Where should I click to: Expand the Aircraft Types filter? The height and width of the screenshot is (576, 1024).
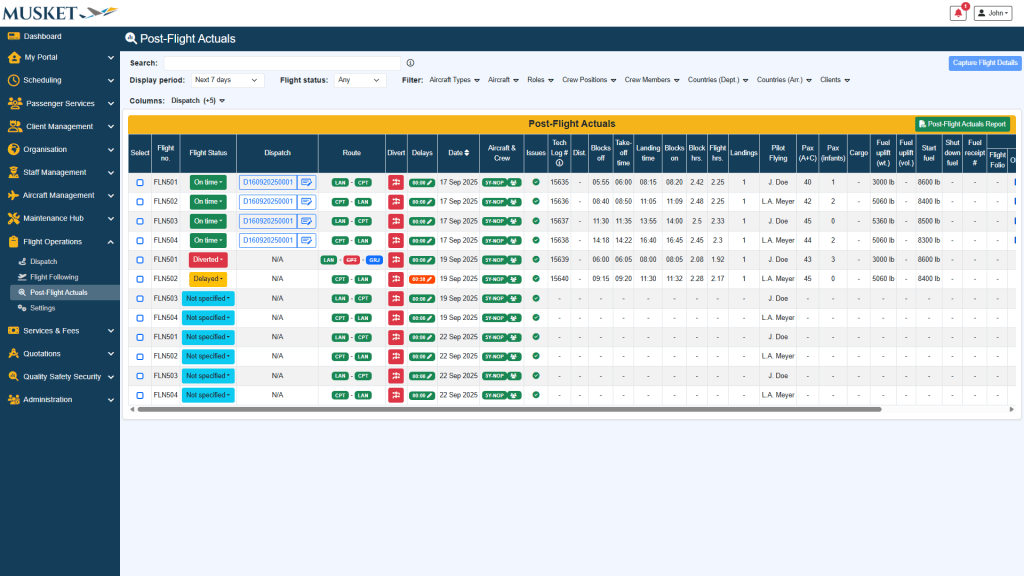click(x=454, y=80)
